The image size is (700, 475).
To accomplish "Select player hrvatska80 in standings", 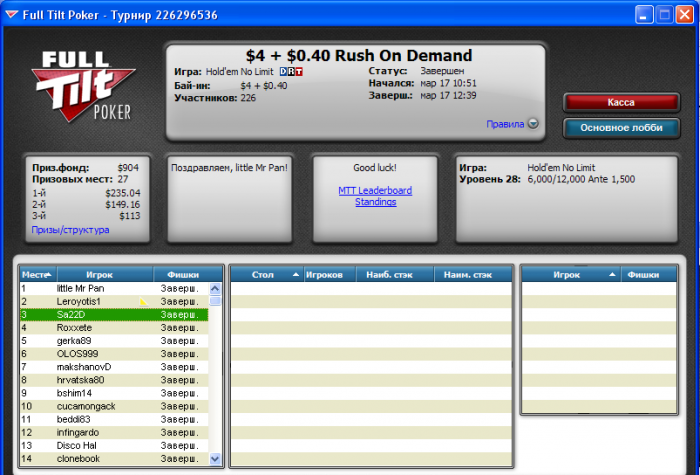I will coord(114,380).
